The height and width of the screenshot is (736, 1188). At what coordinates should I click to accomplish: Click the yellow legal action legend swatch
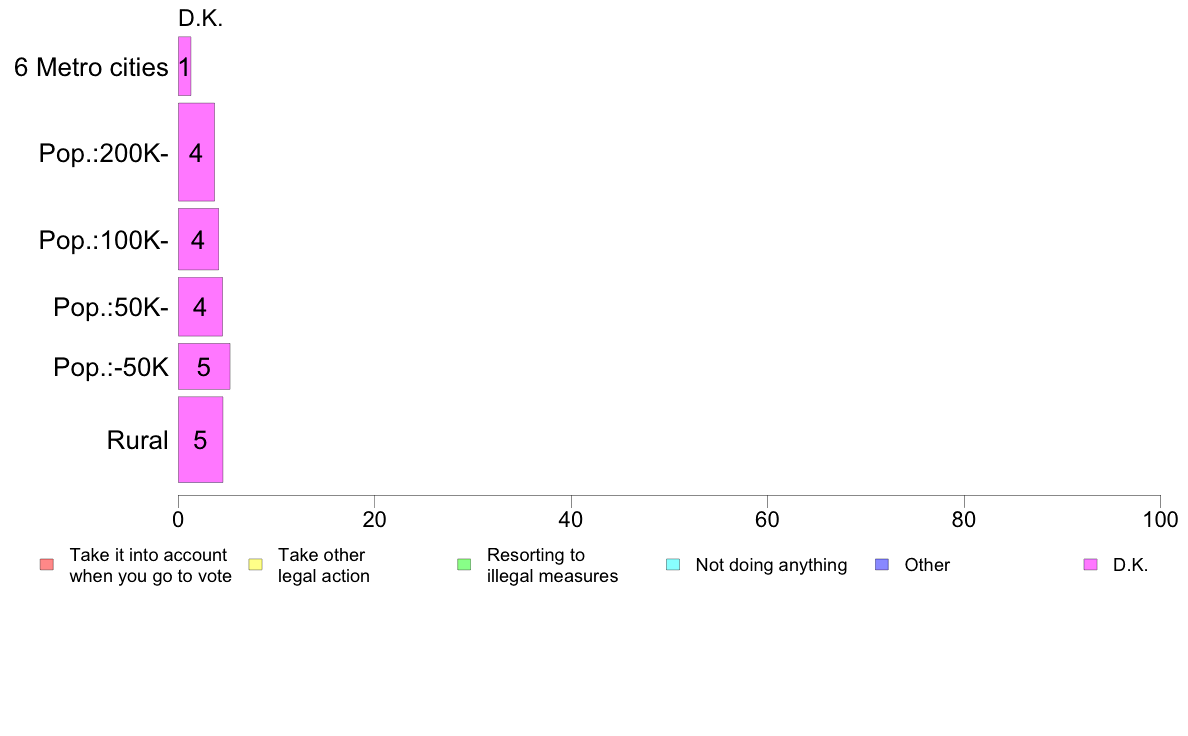255,565
